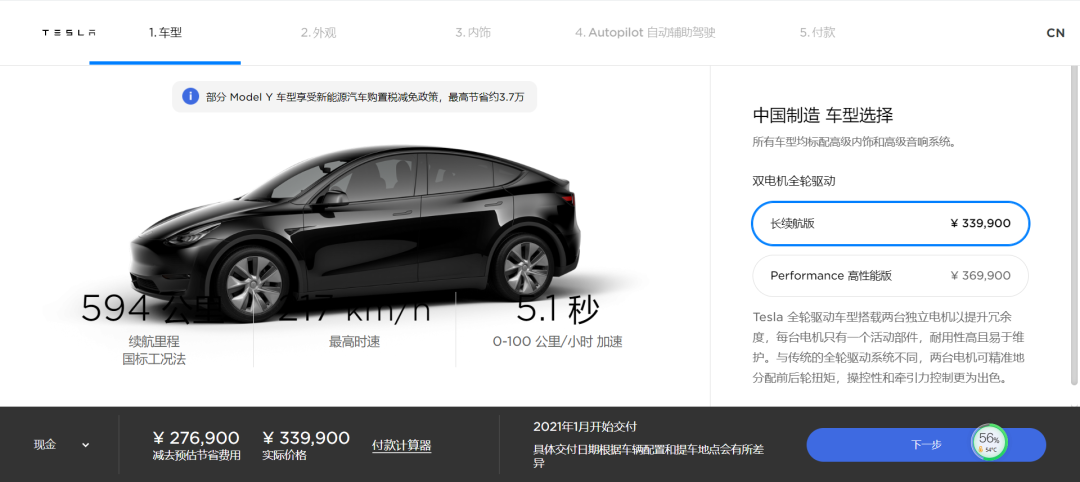This screenshot has width=1080, height=482.
Task: Click the CN region selector
Action: coord(1055,33)
